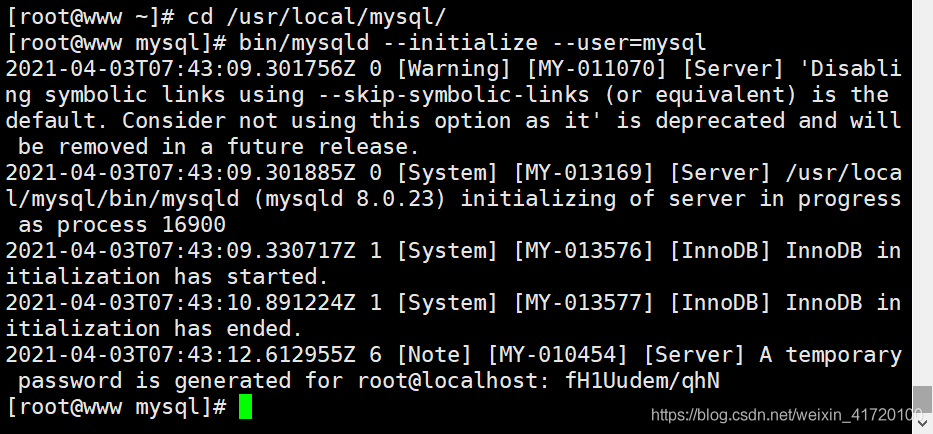Click the gray vertical scrollbar thumb
Screen dimensions: 933x434
[x=923, y=399]
